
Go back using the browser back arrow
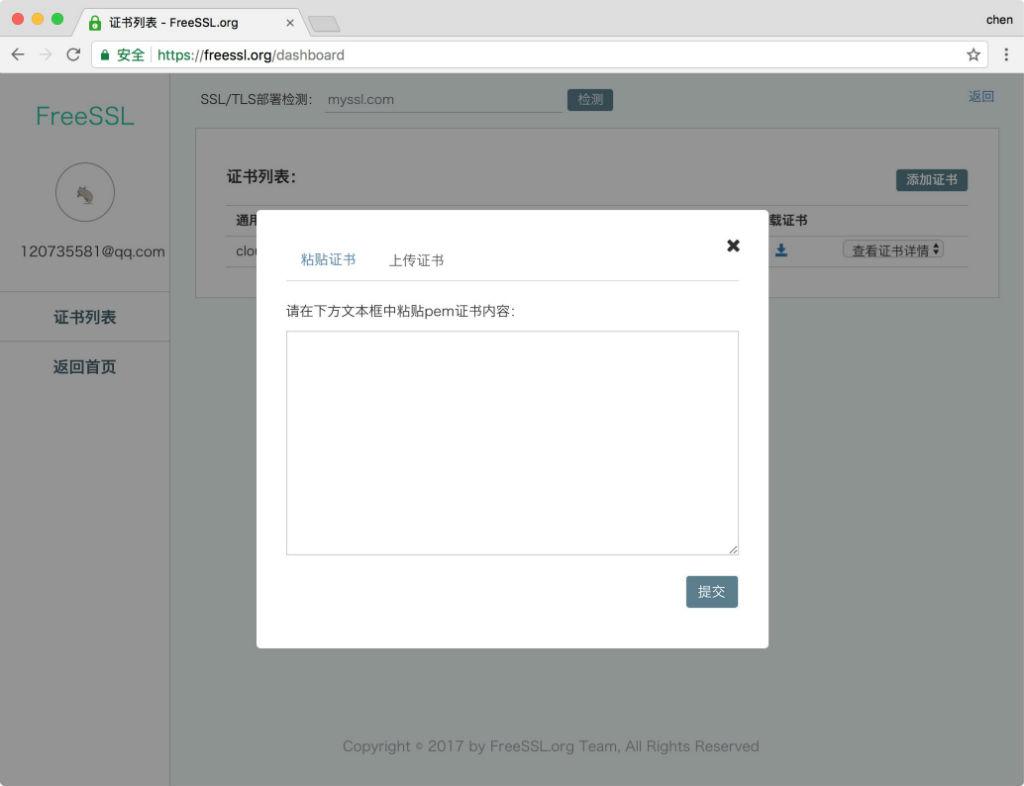click(17, 55)
